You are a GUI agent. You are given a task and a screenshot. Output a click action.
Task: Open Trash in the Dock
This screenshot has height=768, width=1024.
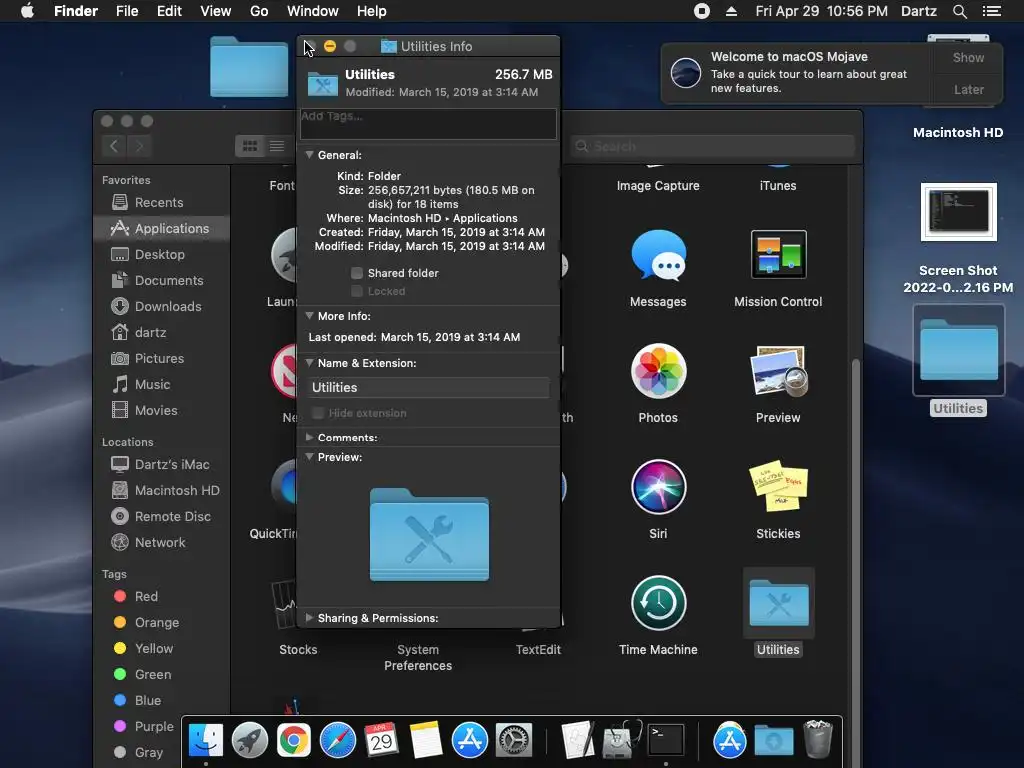(x=818, y=739)
